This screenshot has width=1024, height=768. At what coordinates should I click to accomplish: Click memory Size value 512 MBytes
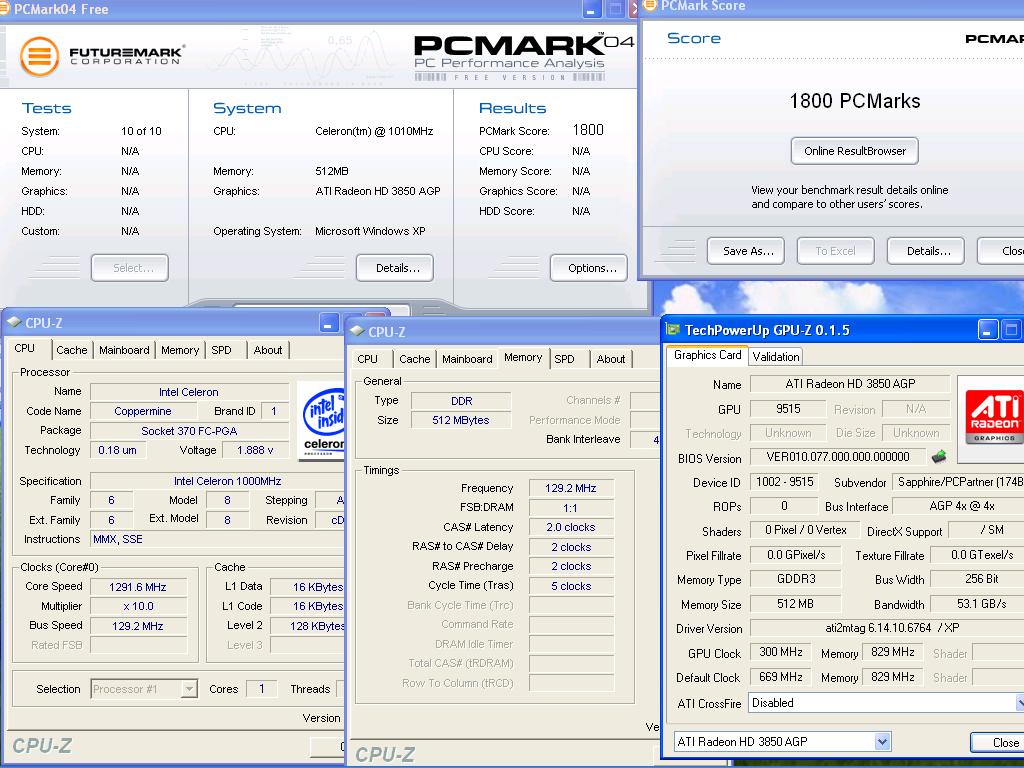(461, 420)
